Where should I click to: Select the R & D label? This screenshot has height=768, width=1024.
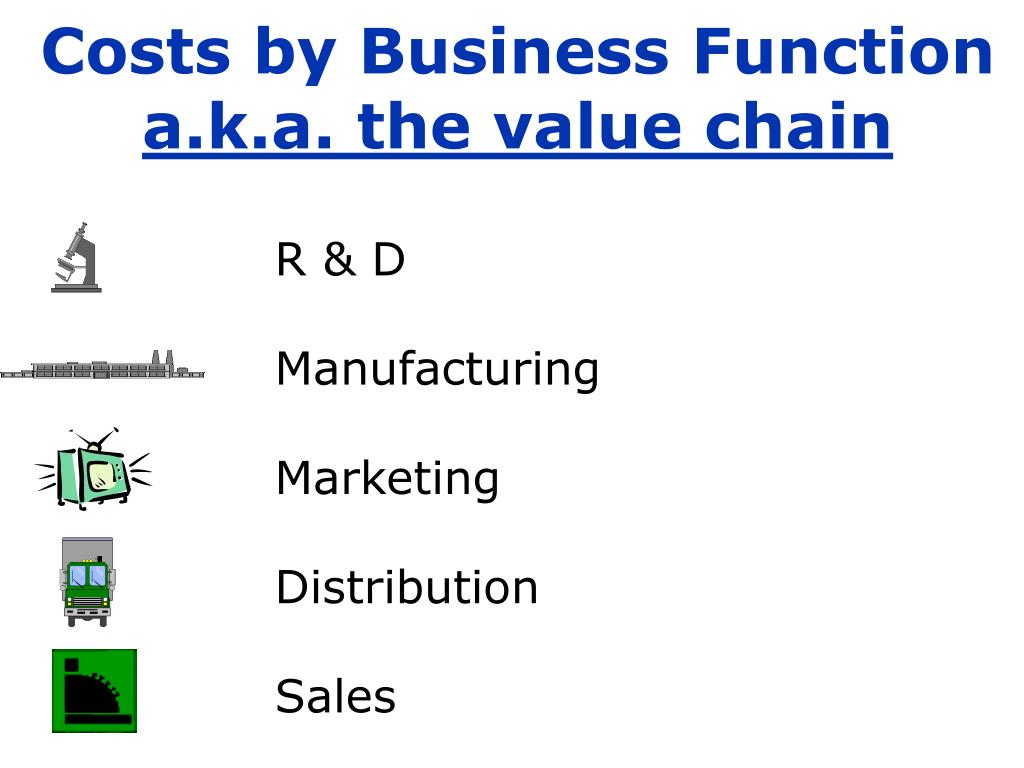pos(340,259)
